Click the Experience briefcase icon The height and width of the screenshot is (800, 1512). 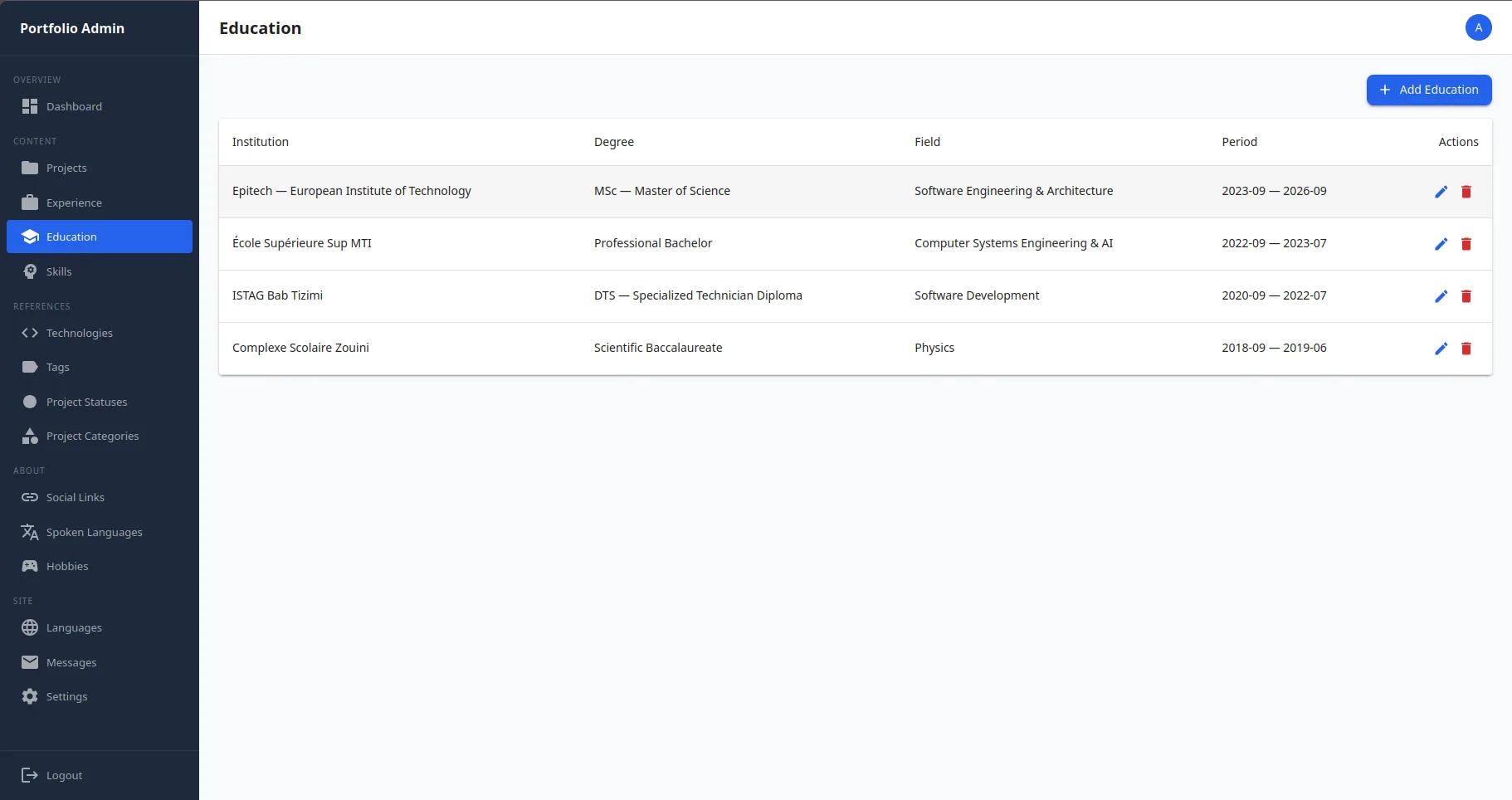tap(30, 202)
